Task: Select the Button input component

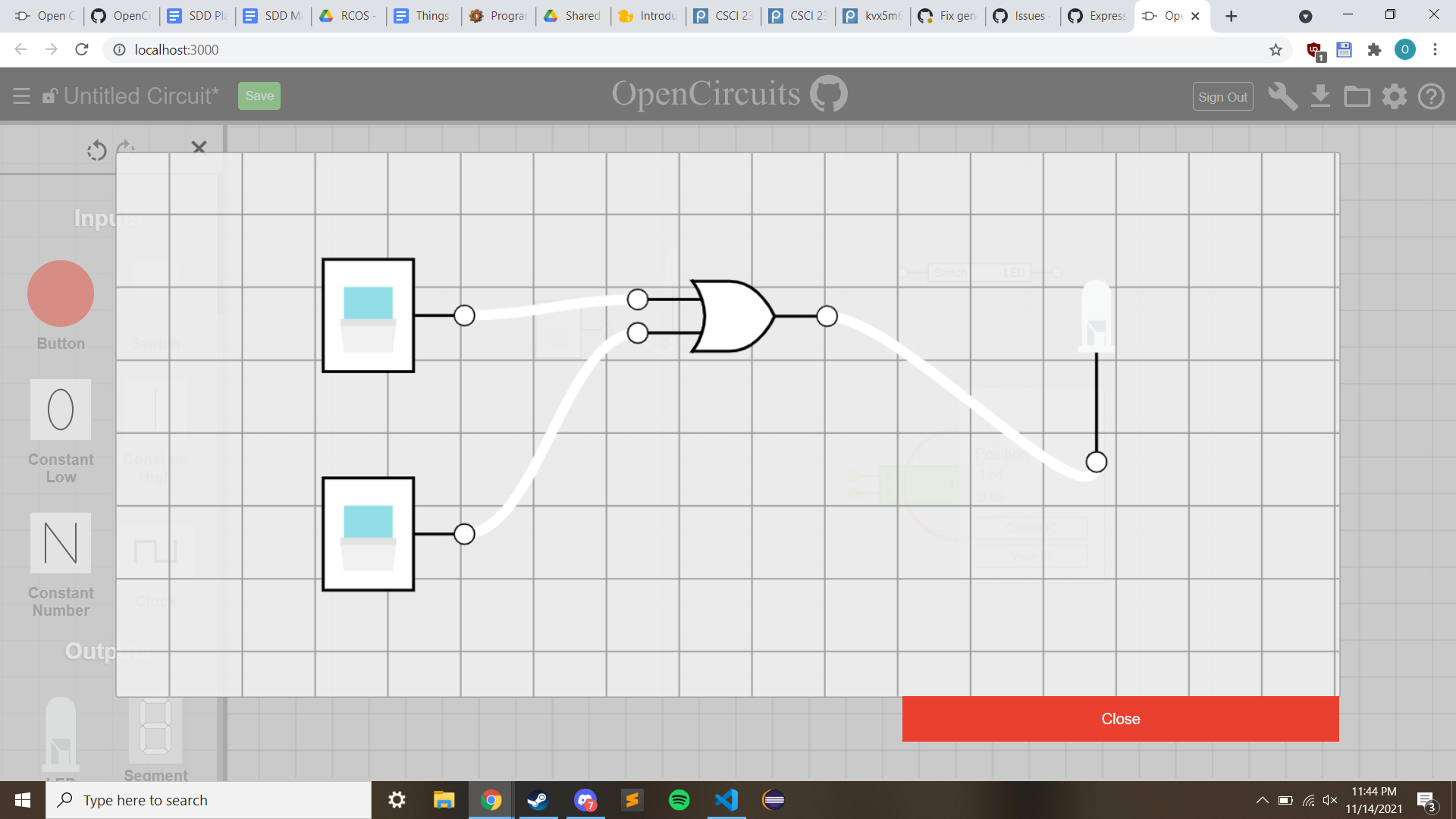Action: pos(61,293)
